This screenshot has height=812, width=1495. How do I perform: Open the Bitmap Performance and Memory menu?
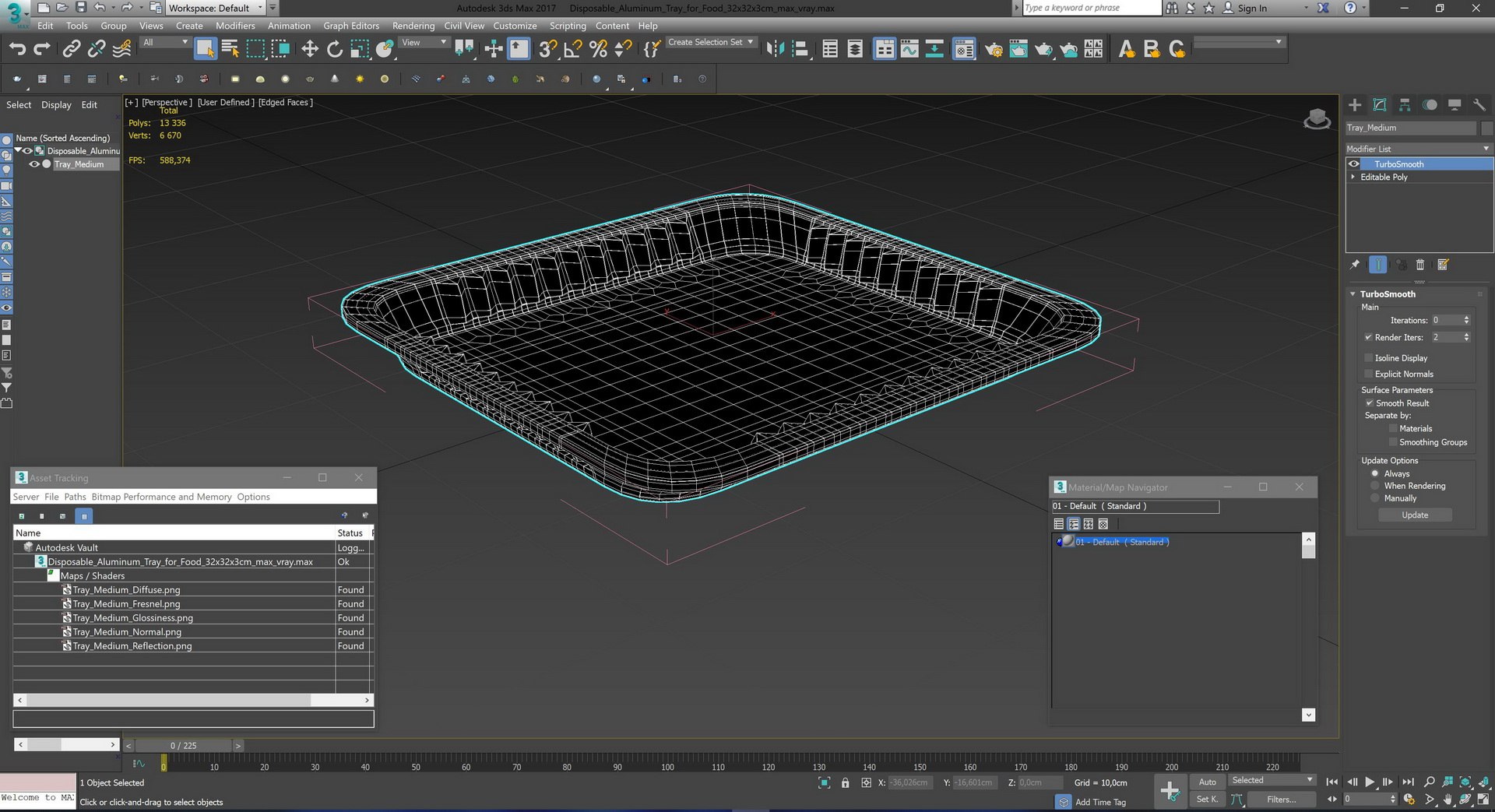pyautogui.click(x=162, y=497)
